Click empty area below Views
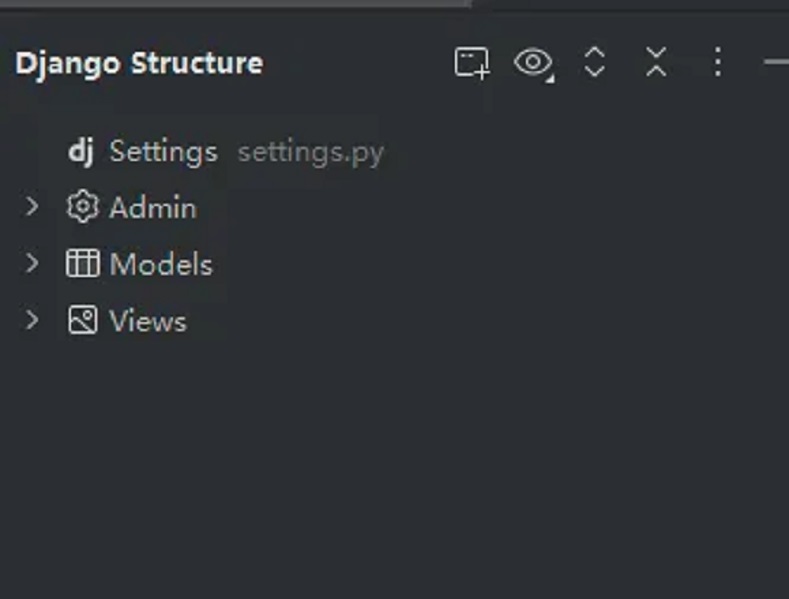789x599 pixels. point(394,468)
